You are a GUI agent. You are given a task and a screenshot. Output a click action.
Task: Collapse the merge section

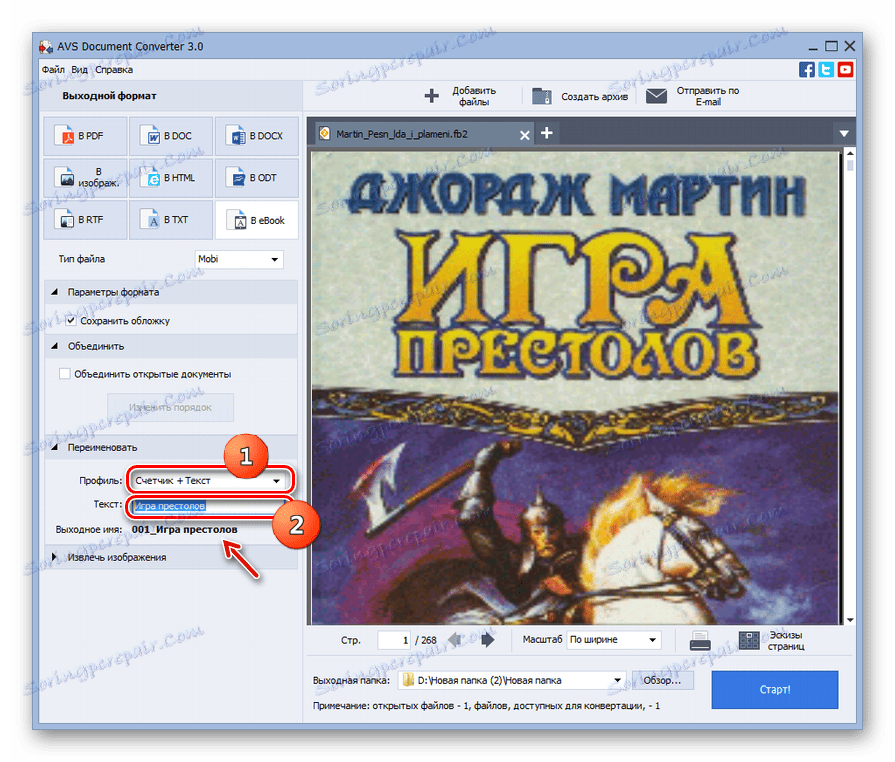click(55, 346)
